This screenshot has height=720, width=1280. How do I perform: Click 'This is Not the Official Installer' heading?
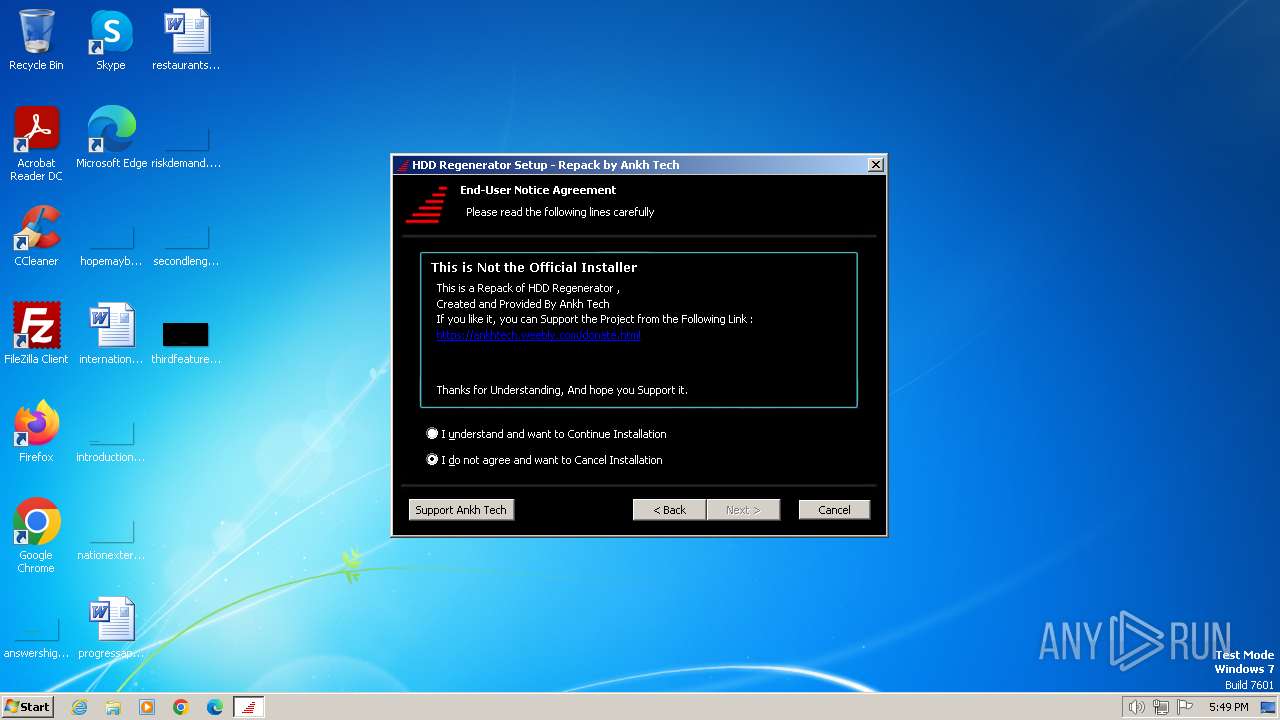pos(534,267)
